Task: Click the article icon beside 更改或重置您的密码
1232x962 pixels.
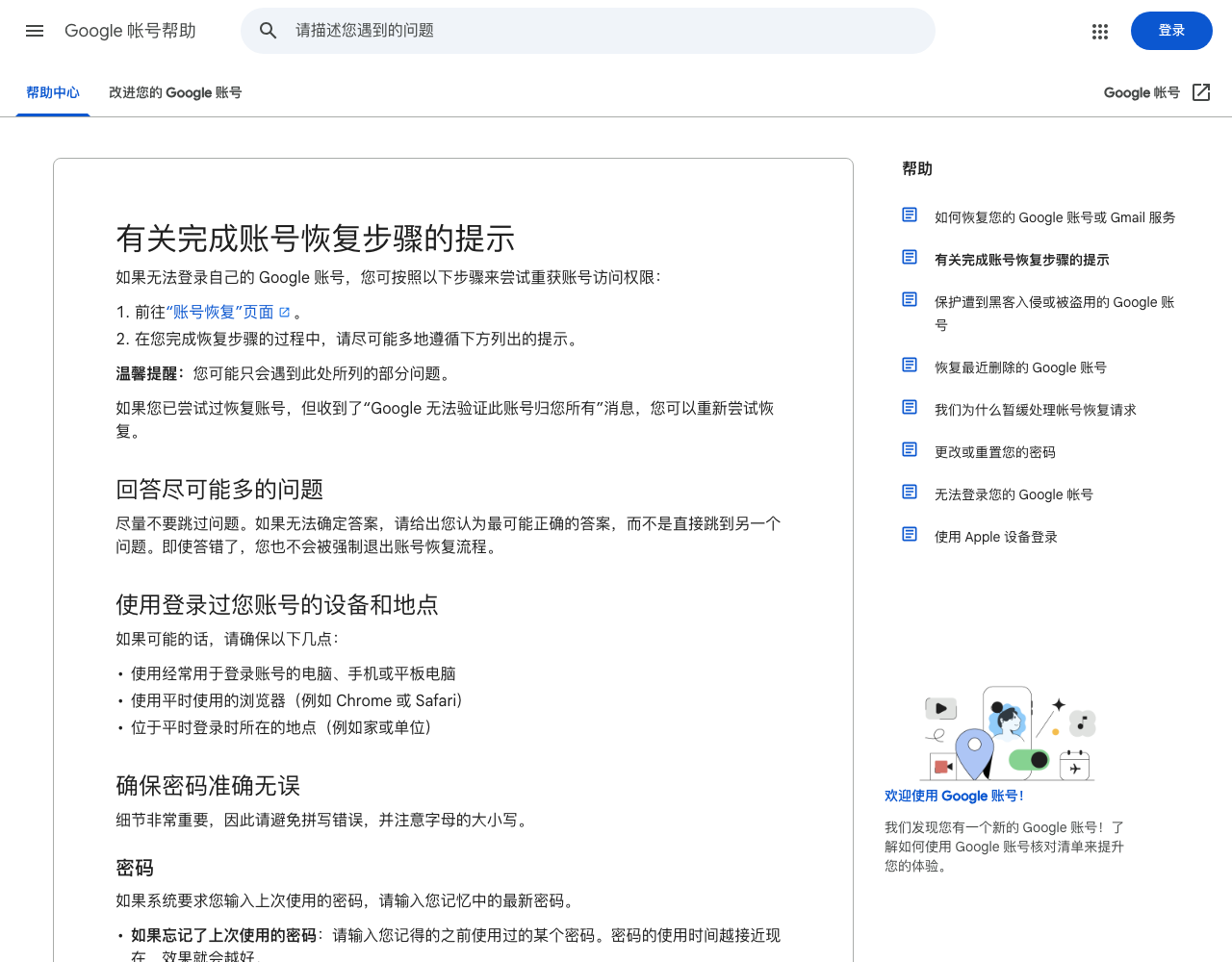Action: [x=910, y=449]
